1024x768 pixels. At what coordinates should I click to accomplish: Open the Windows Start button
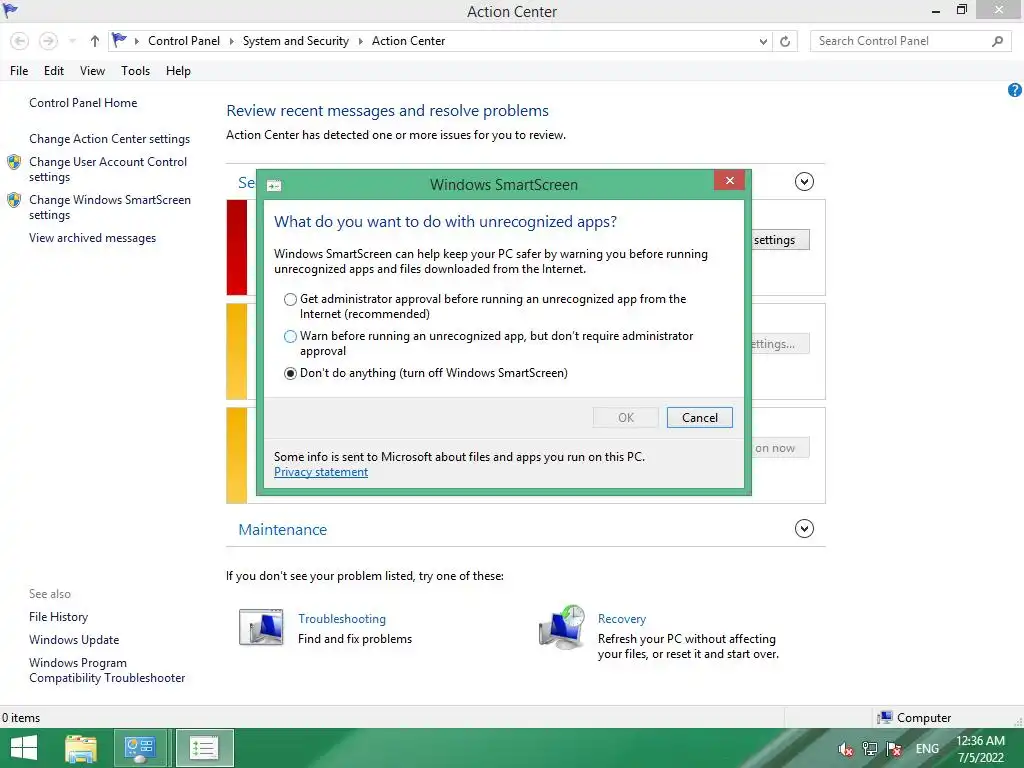(x=24, y=748)
